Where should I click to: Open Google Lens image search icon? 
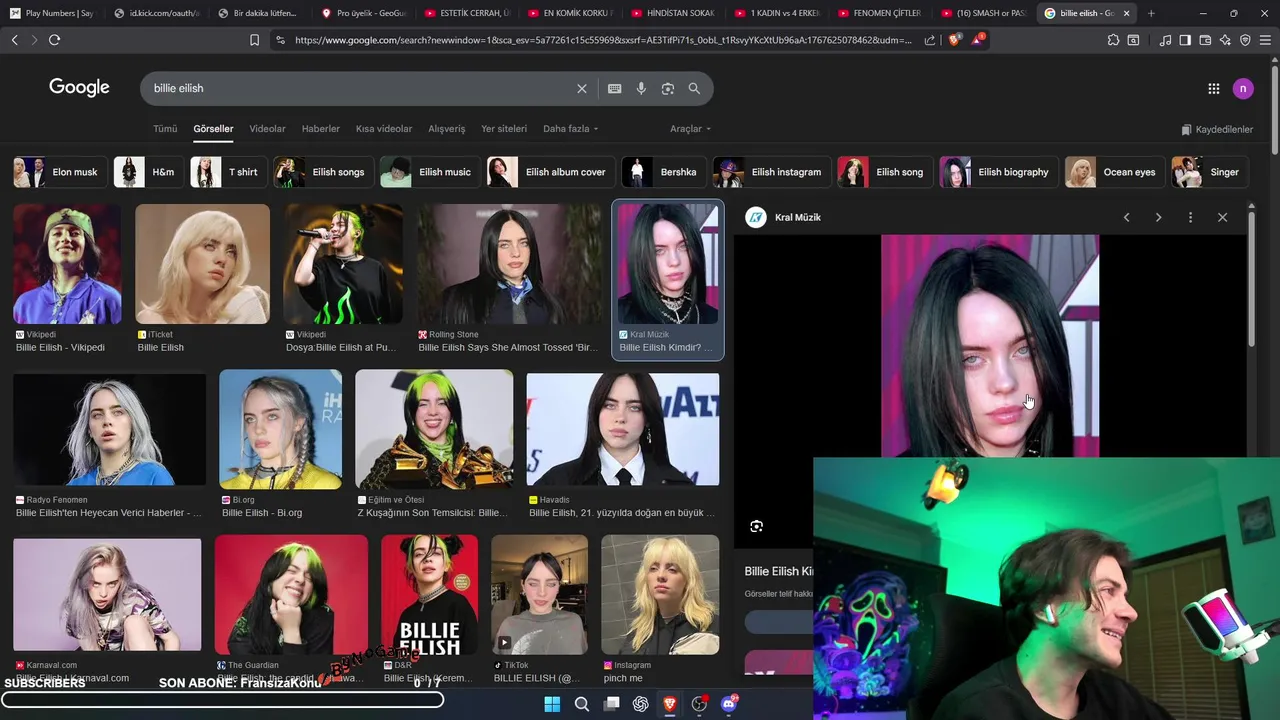[x=668, y=88]
